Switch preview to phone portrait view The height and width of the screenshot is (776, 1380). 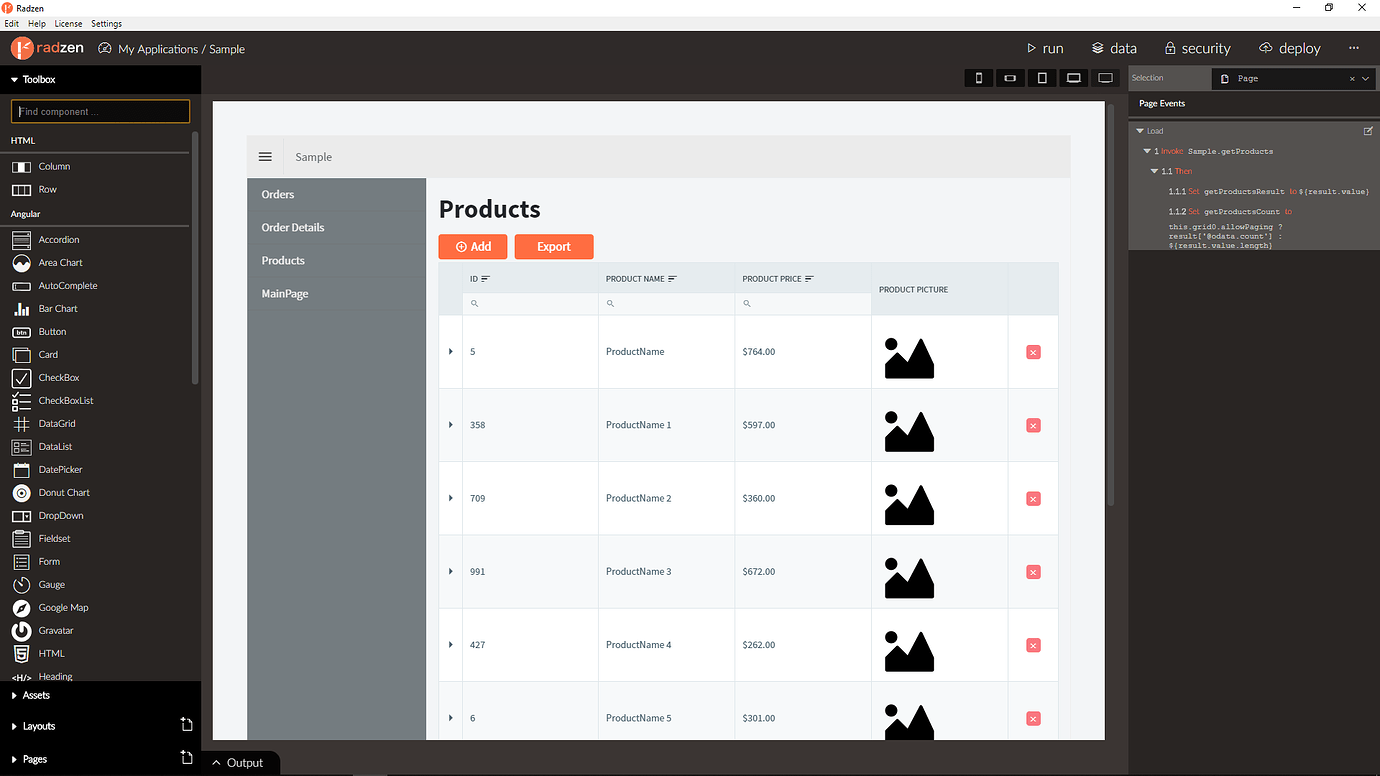[978, 78]
